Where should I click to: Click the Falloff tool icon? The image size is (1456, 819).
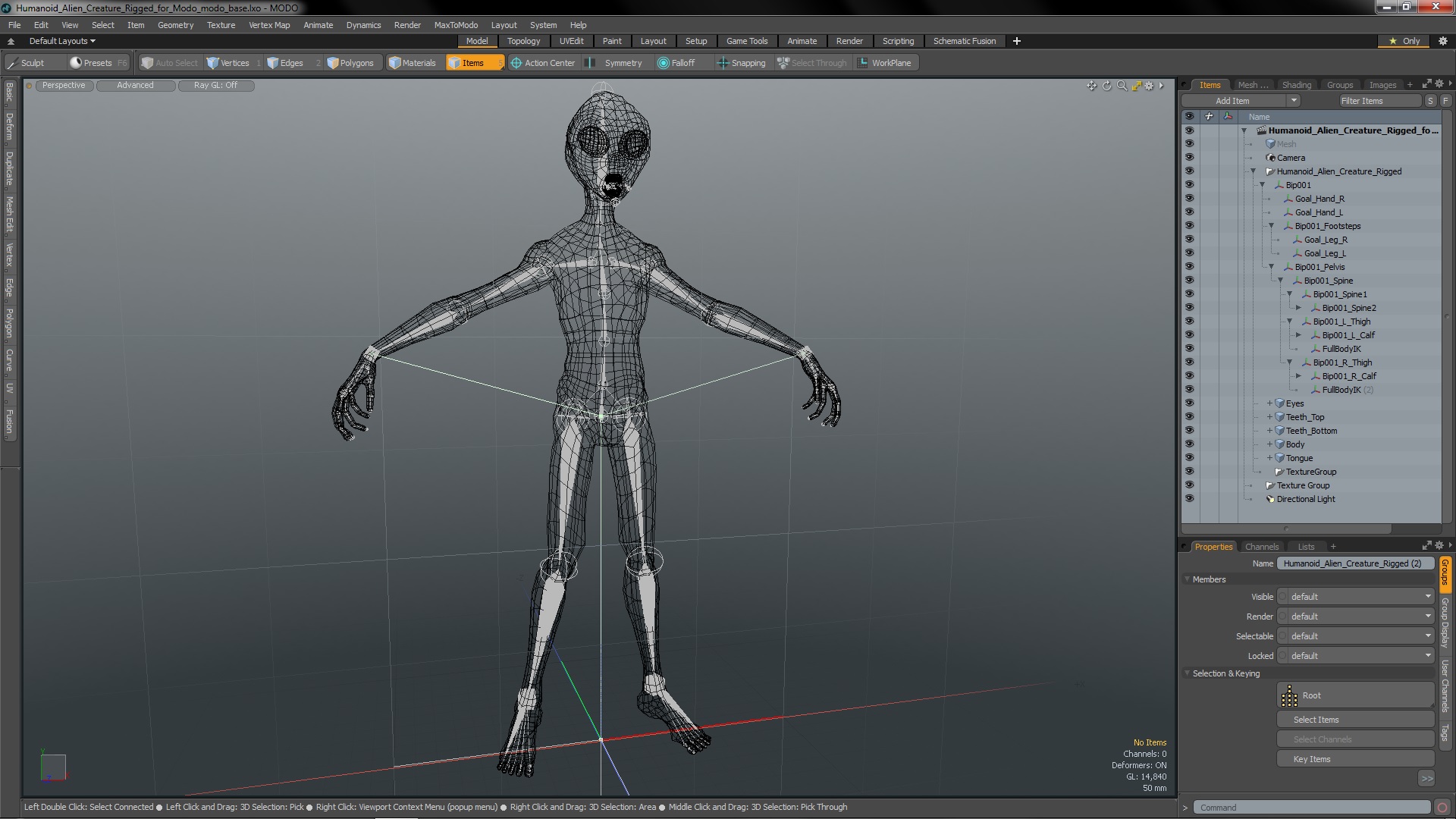(664, 63)
